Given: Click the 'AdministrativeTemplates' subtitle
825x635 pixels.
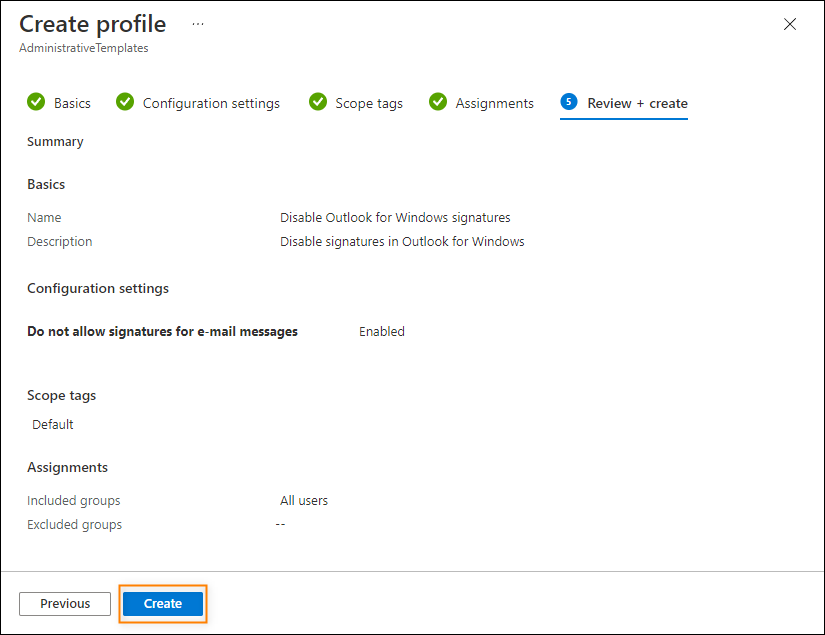Looking at the screenshot, I should [x=84, y=48].
